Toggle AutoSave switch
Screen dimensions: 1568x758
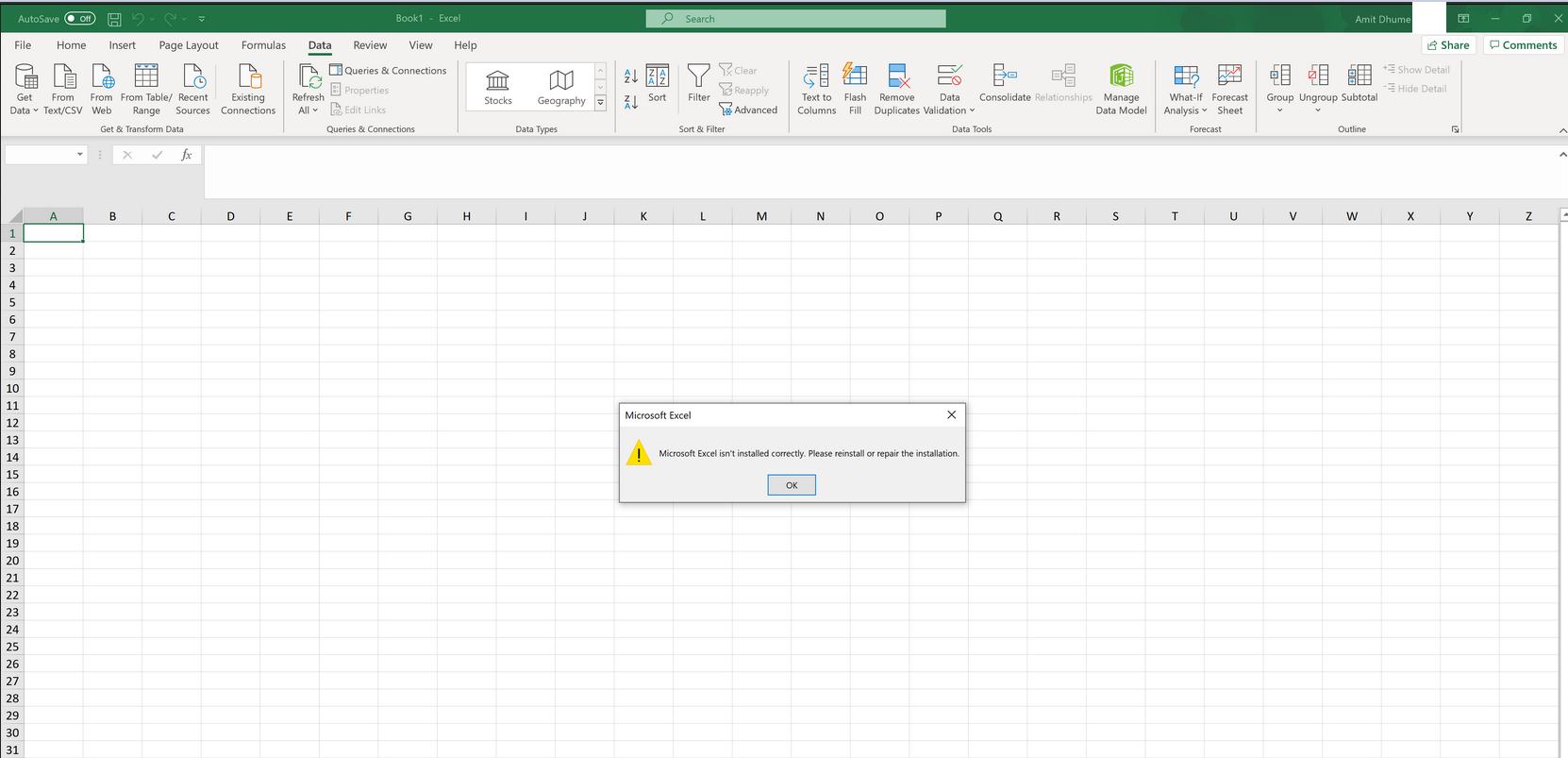80,19
